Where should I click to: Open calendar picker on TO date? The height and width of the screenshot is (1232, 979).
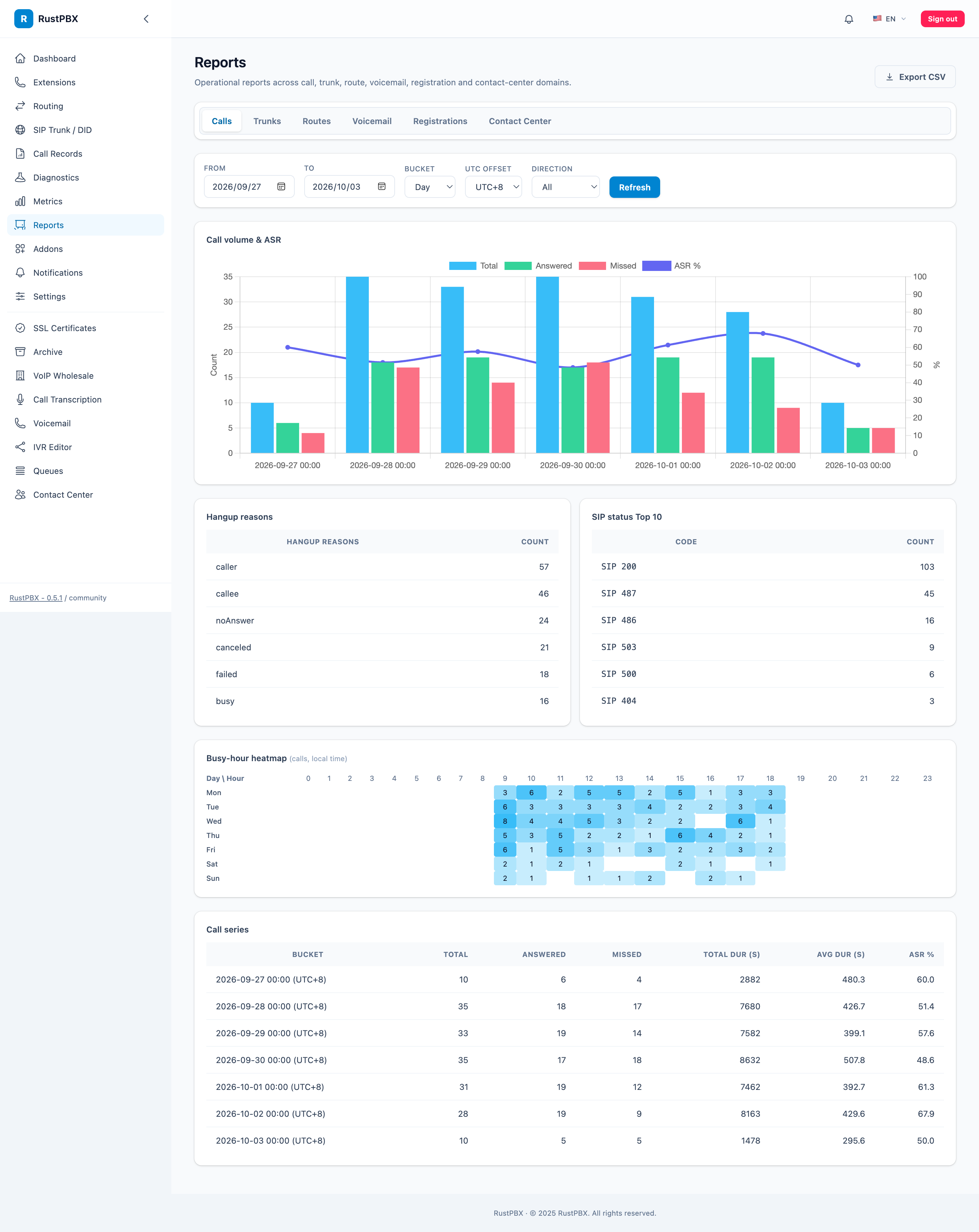(382, 187)
